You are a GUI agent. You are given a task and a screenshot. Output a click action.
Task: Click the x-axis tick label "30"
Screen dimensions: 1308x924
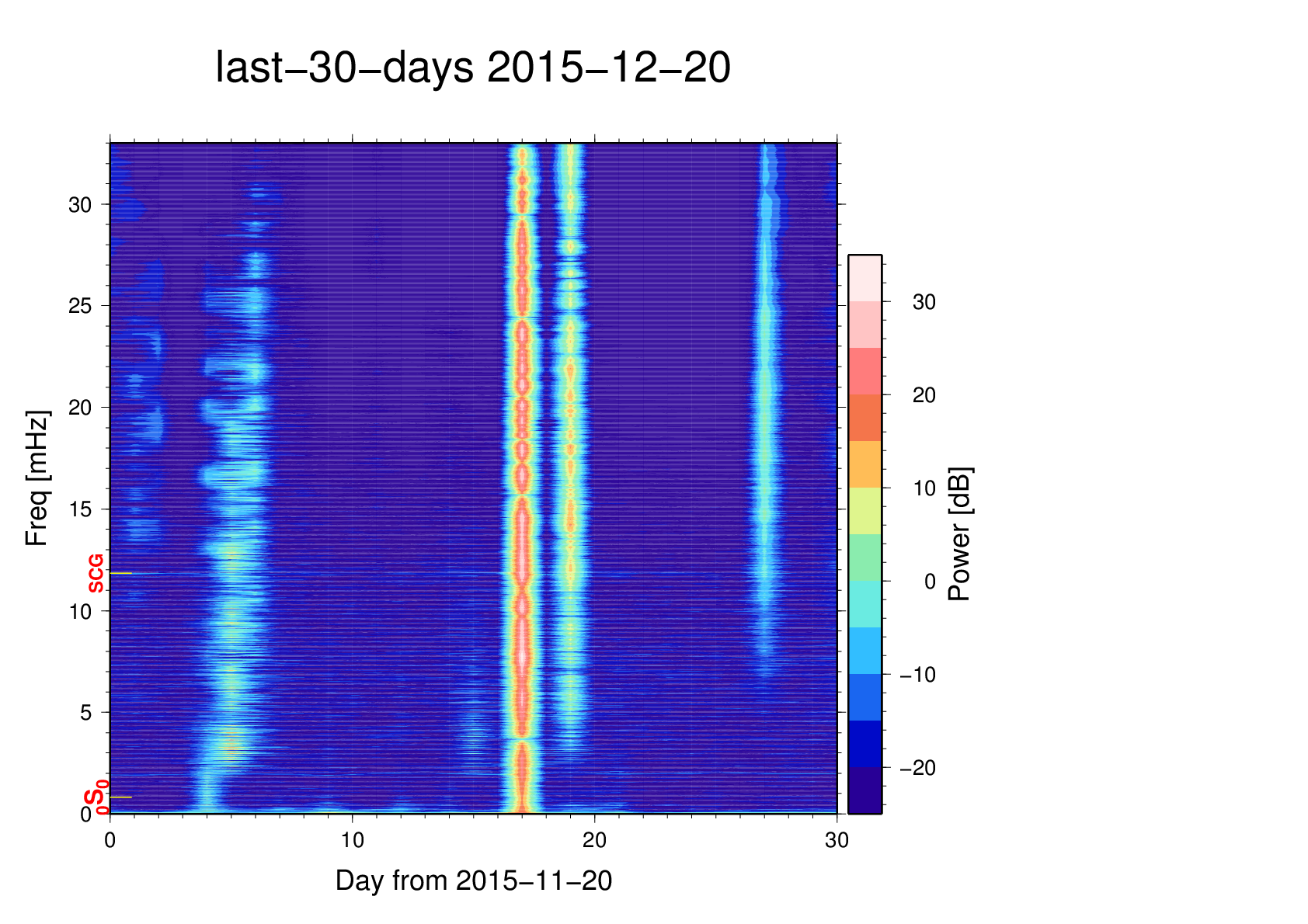837,840
